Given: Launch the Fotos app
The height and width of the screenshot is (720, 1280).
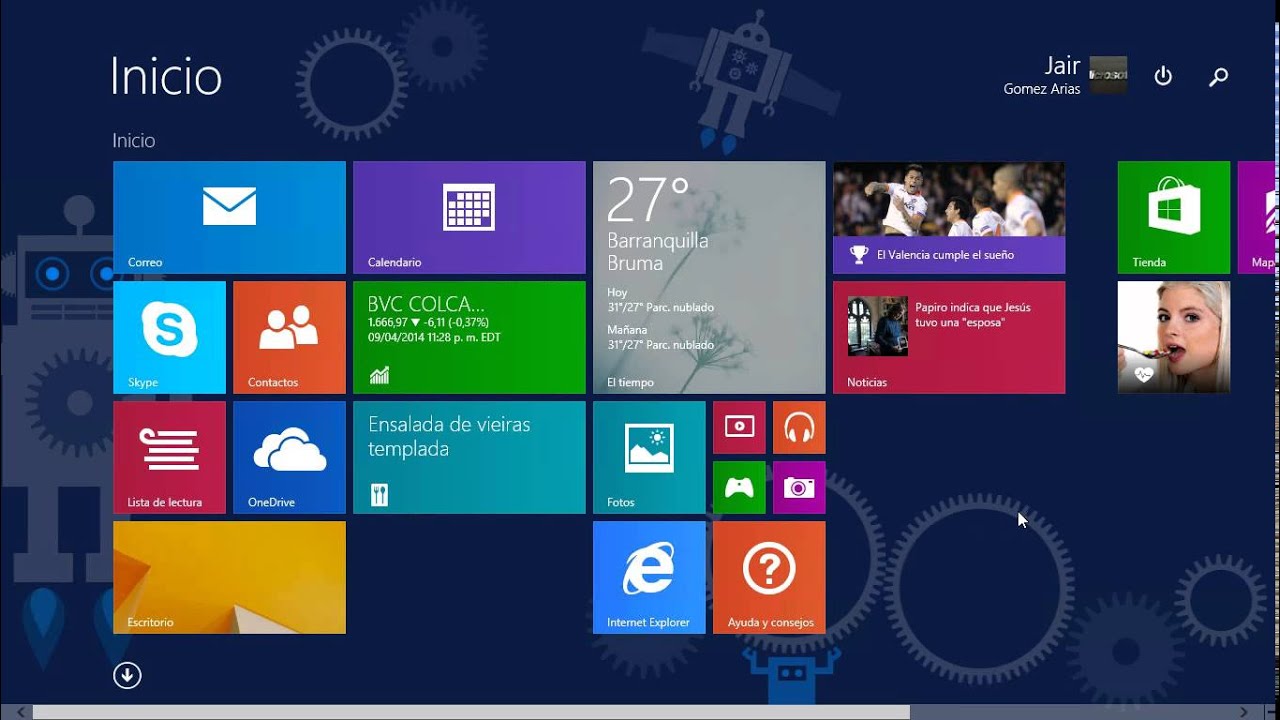Looking at the screenshot, I should point(648,456).
